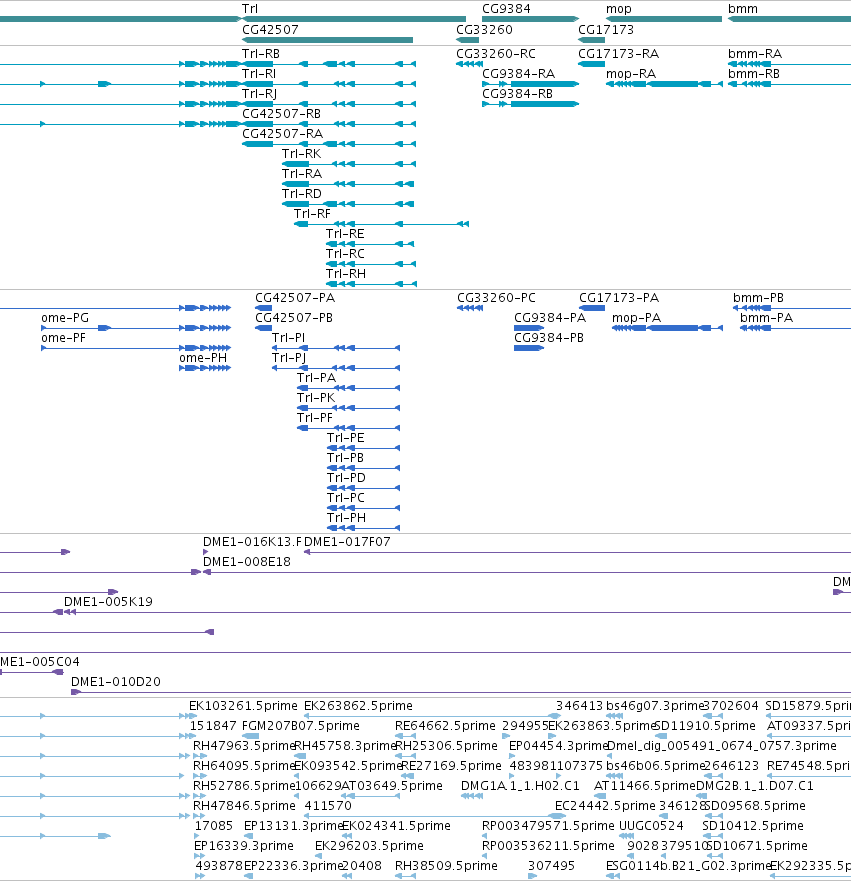
Task: Click transcript label Trl-RK
Action: [302, 154]
